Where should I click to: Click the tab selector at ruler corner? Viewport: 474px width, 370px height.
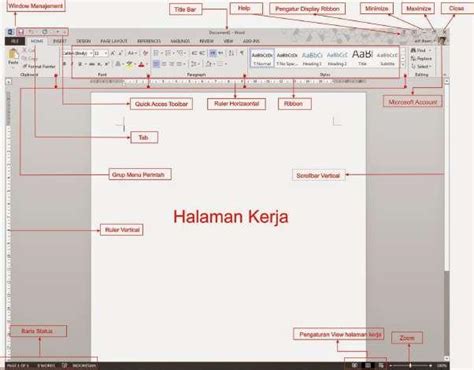[x=8, y=82]
